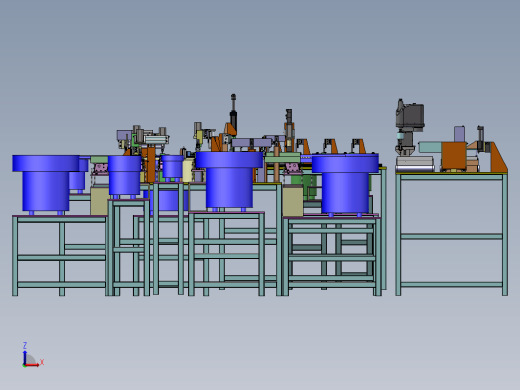
Task: Select the large orange block on the right table
Action: pyautogui.click(x=454, y=156)
